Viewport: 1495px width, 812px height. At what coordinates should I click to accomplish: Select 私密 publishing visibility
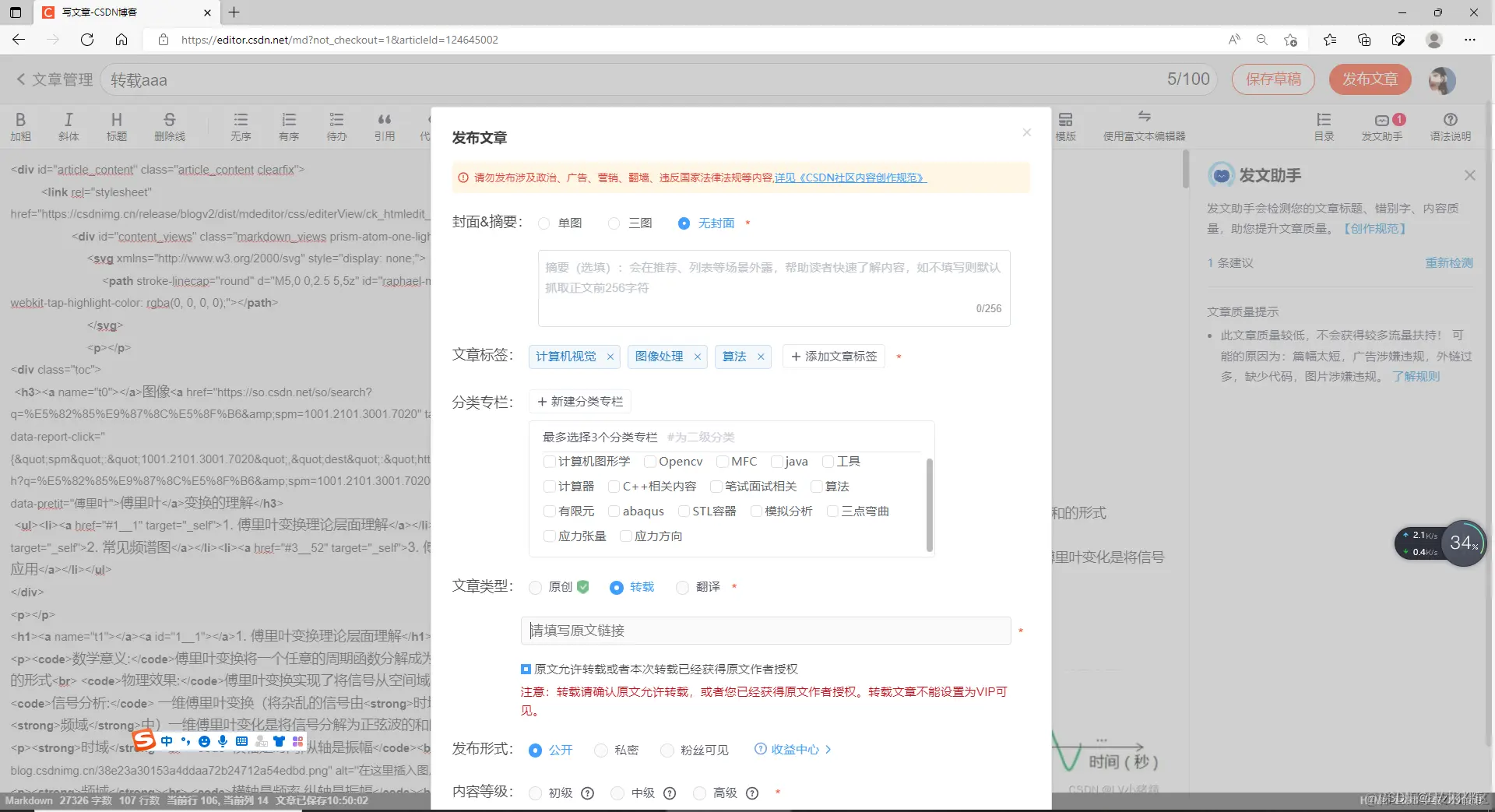[601, 750]
